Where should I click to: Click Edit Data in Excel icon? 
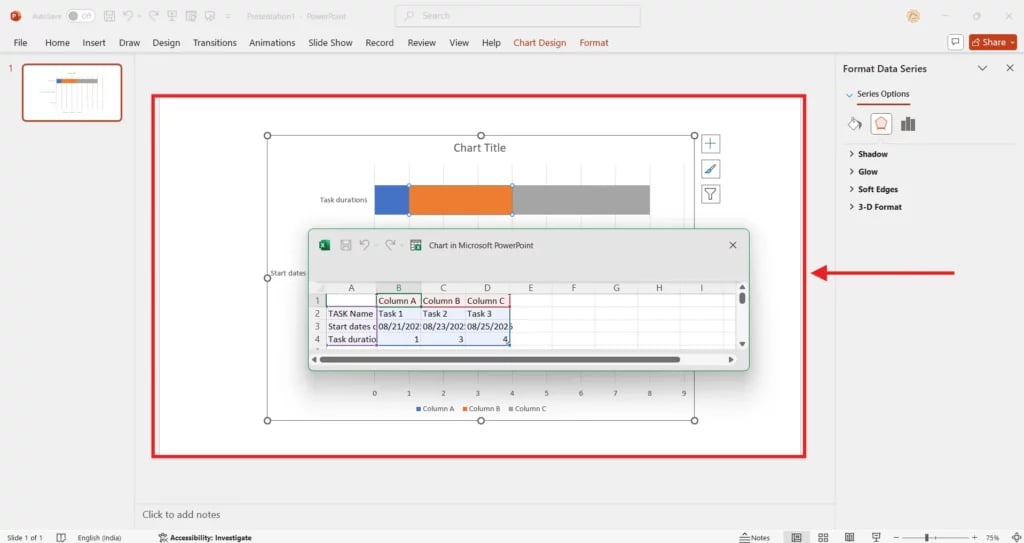(x=416, y=245)
